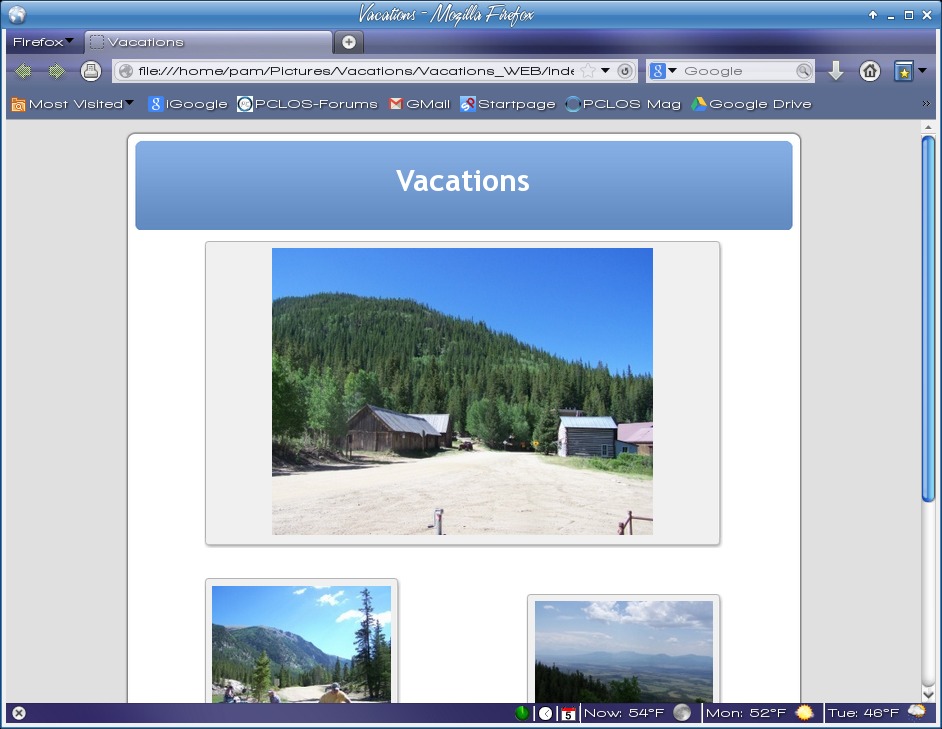Click the Forward navigation arrow
The image size is (942, 729).
[x=56, y=71]
